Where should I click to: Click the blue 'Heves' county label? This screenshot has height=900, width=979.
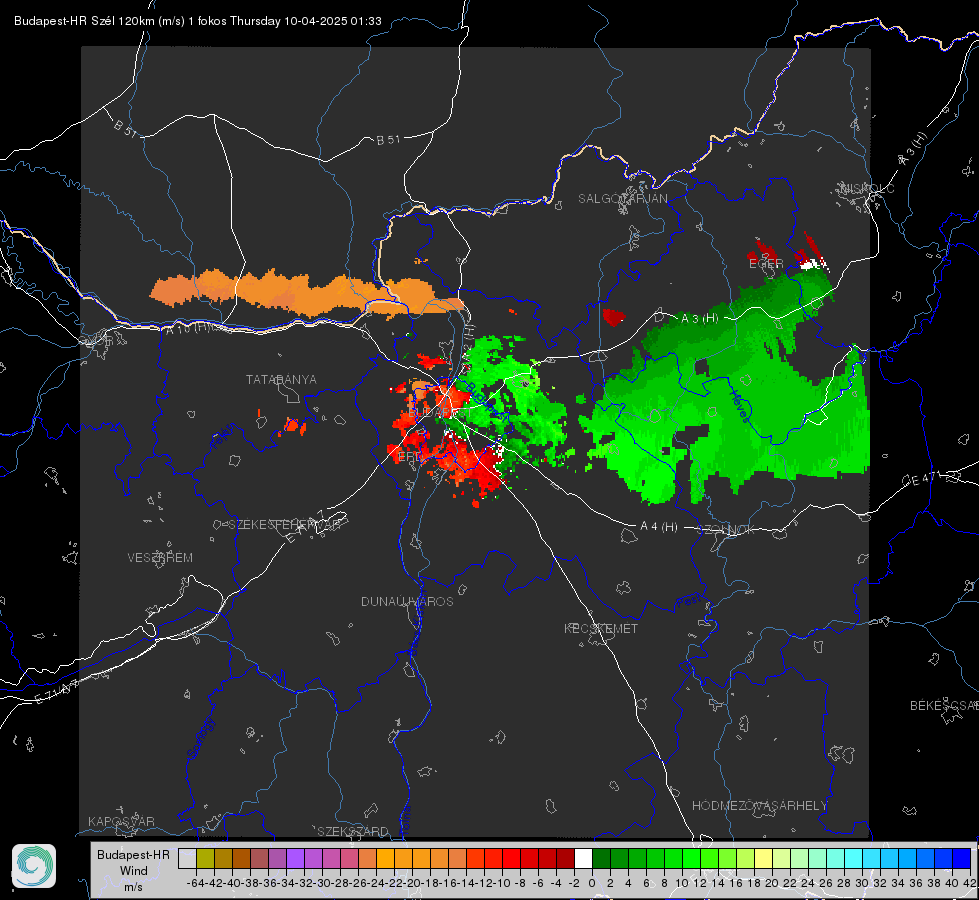point(738,406)
